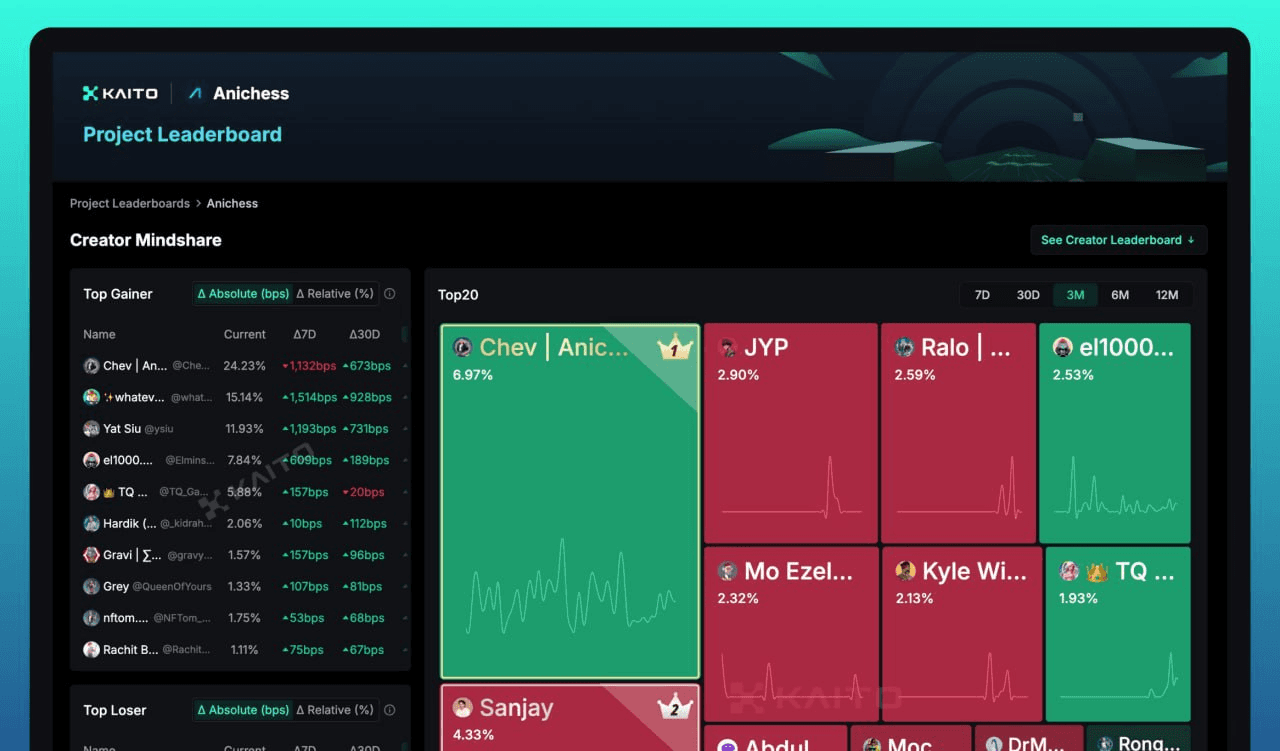Image resolution: width=1280 pixels, height=751 pixels.
Task: Click el1000 avatar in treemap tile
Action: 1062,347
